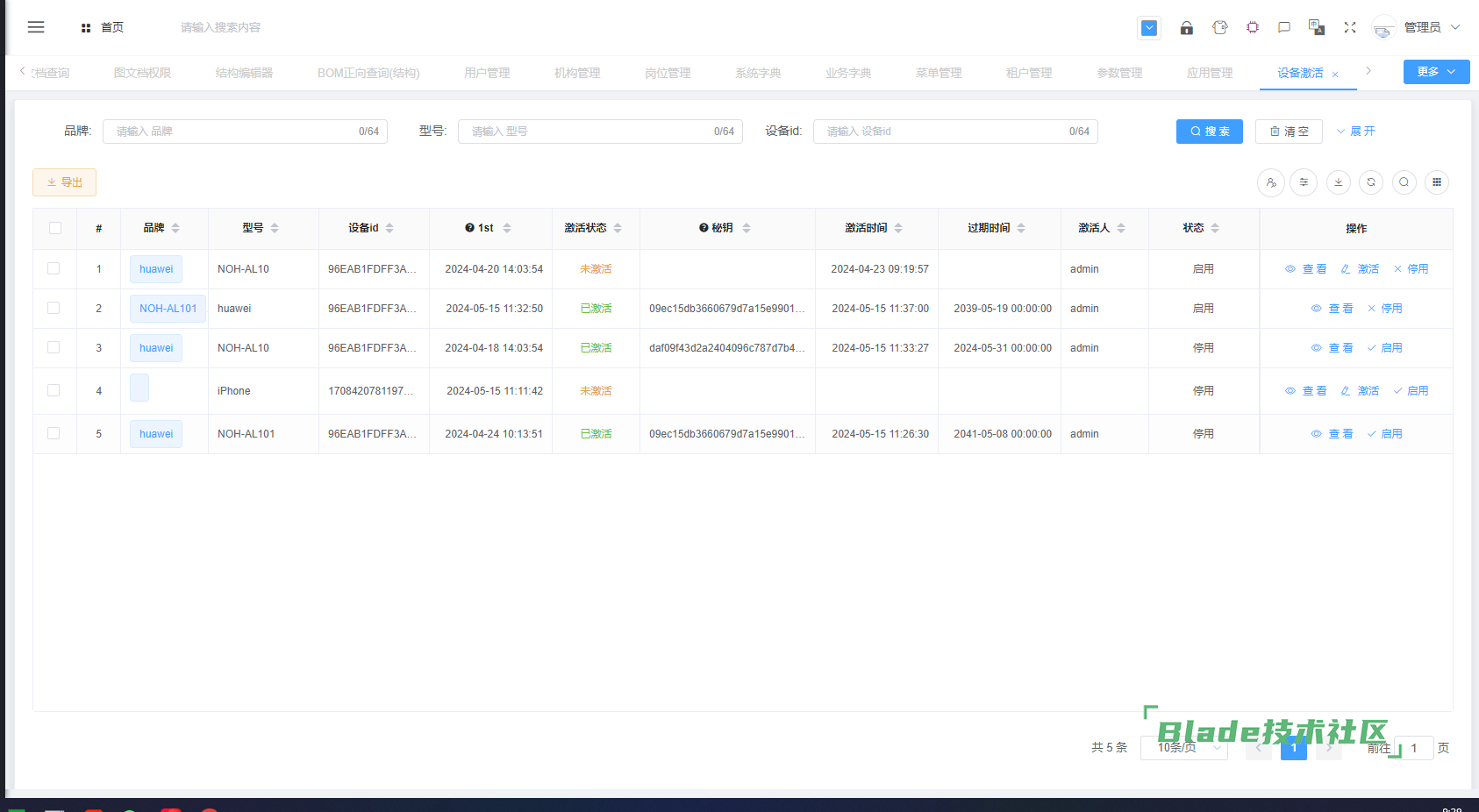
Task: Click the 导出 export button
Action: [64, 182]
